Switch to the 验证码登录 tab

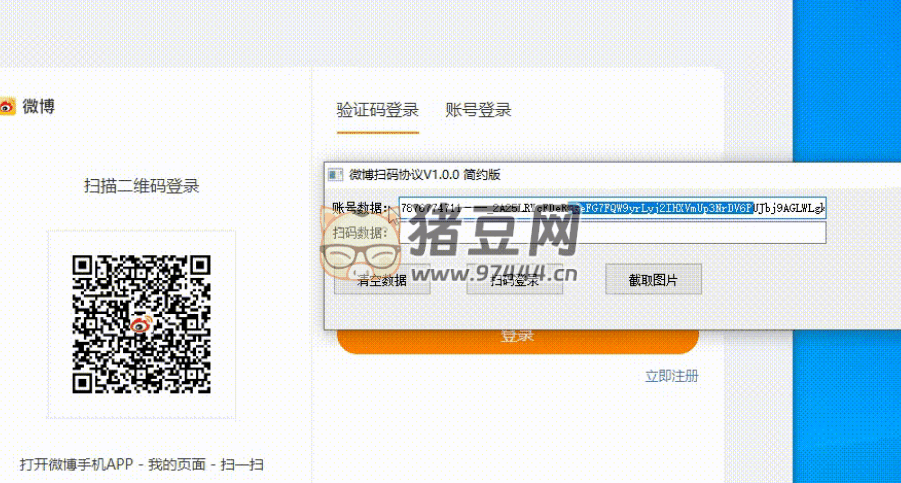pos(377,110)
